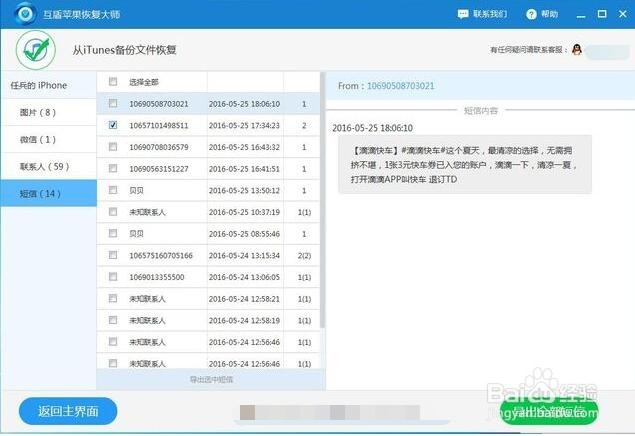Click the 导出选中短信 button

click(x=211, y=379)
